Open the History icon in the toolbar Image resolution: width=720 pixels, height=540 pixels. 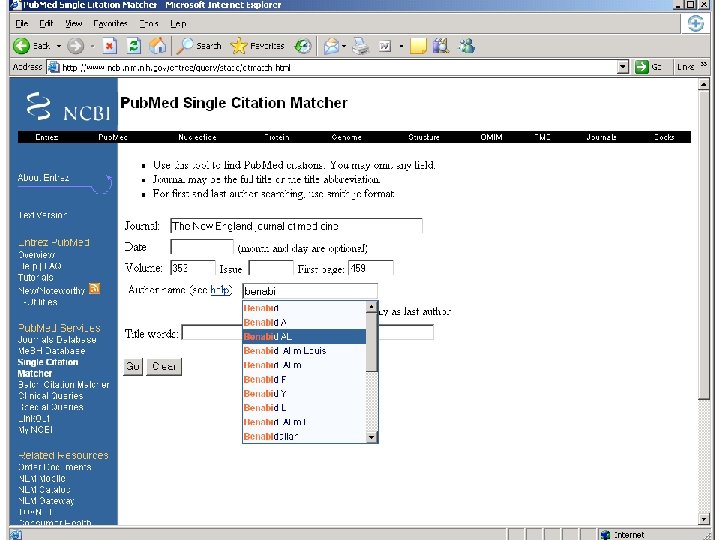pos(303,46)
